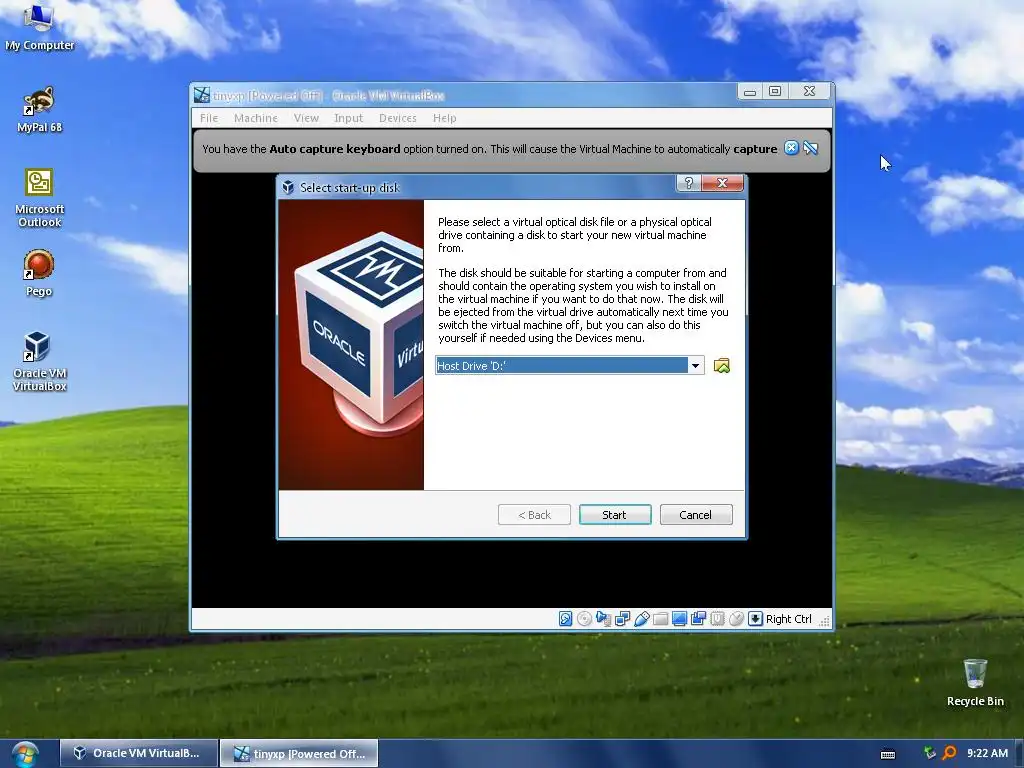Click the USB devices status icon
The image size is (1024, 768).
point(641,618)
